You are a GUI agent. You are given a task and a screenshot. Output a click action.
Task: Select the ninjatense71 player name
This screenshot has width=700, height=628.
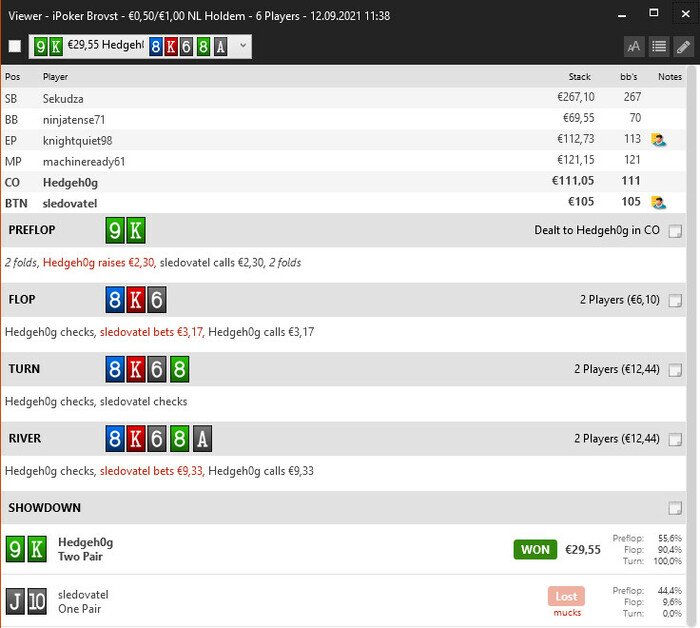click(74, 120)
